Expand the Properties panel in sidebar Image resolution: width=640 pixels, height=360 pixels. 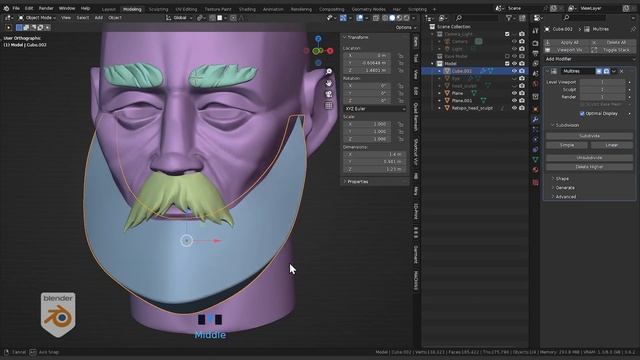tap(358, 181)
